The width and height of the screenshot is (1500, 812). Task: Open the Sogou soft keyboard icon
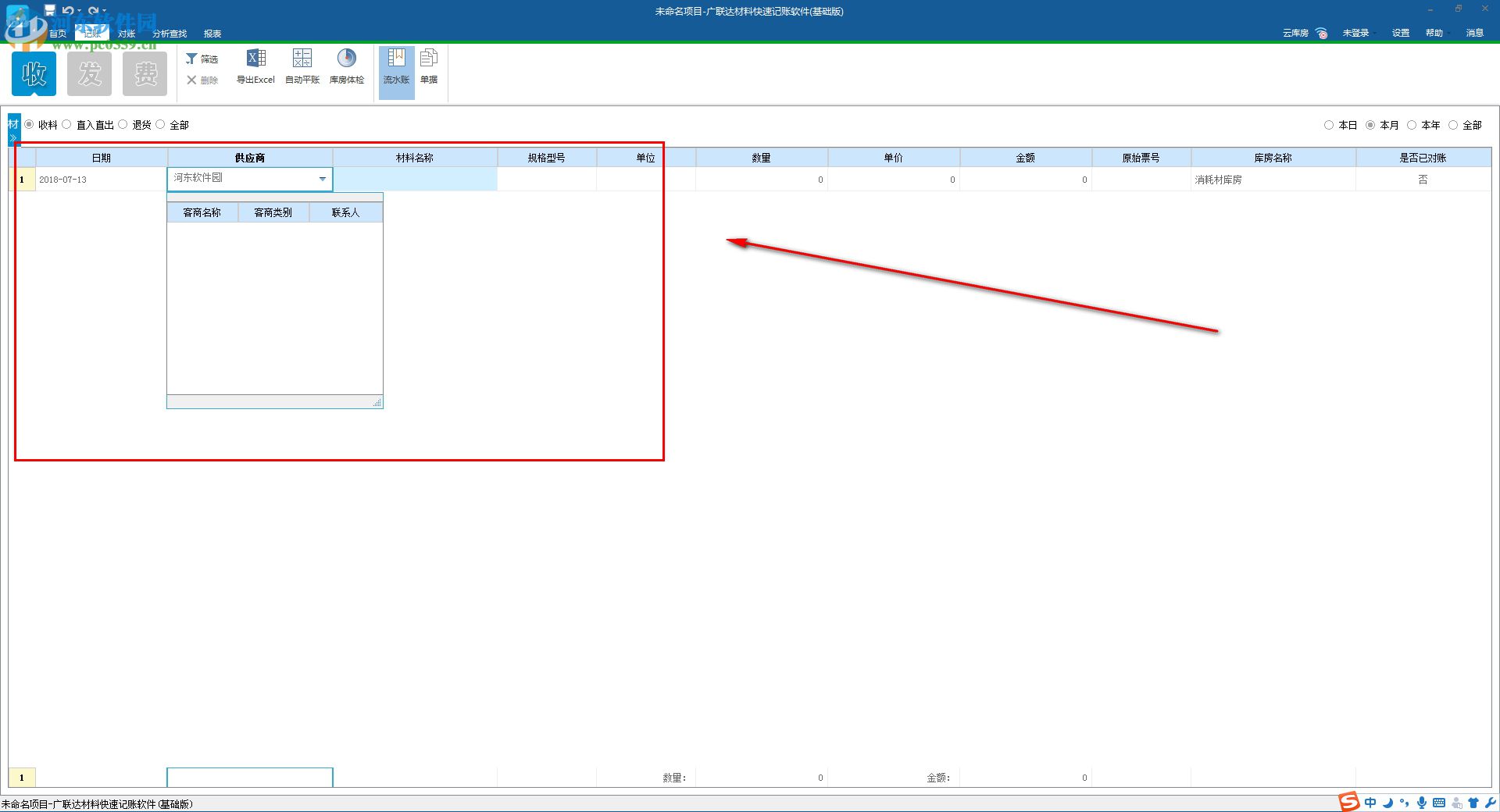click(x=1439, y=803)
